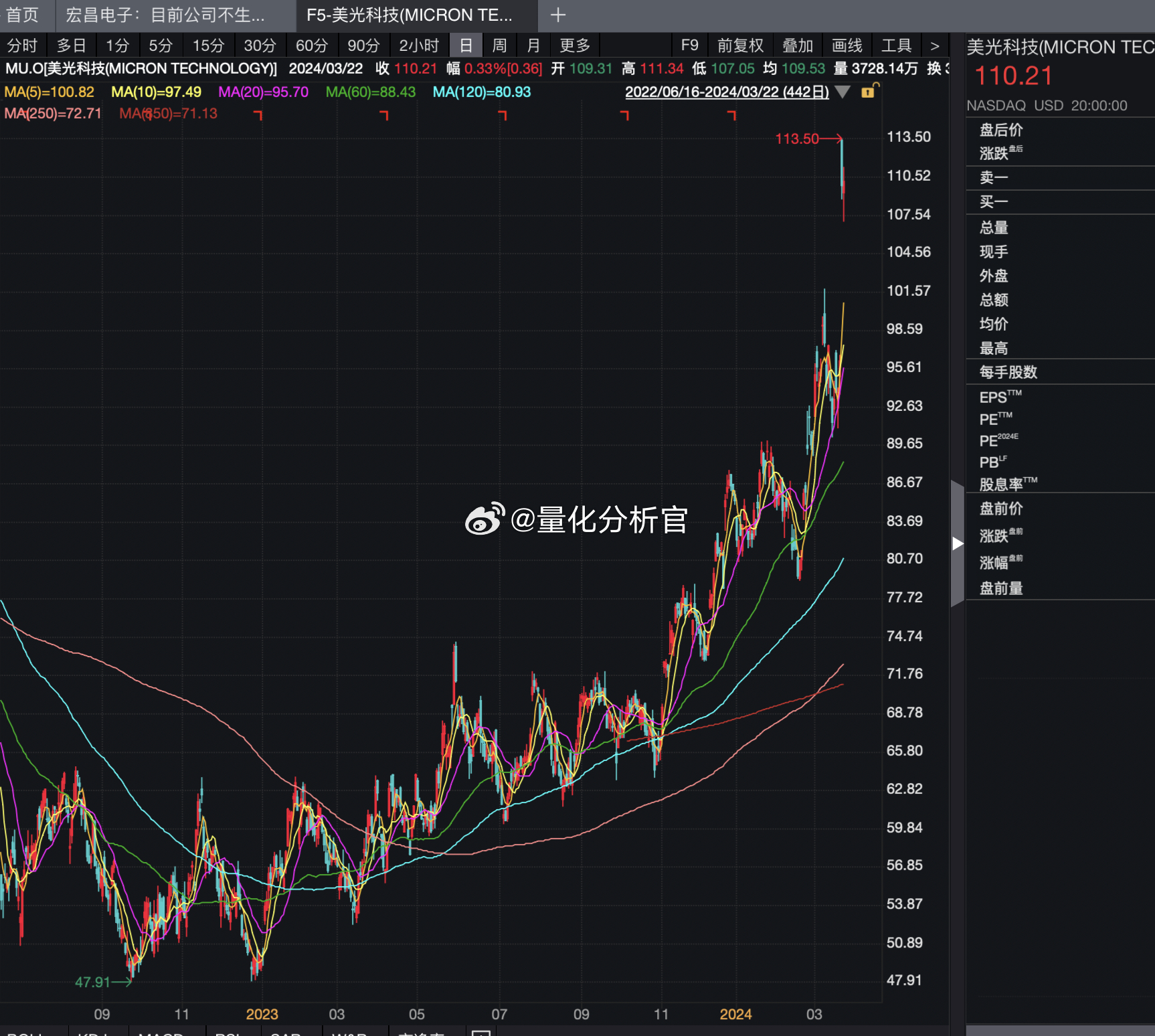
Task: Open the 工具 tools menu
Action: [896, 46]
